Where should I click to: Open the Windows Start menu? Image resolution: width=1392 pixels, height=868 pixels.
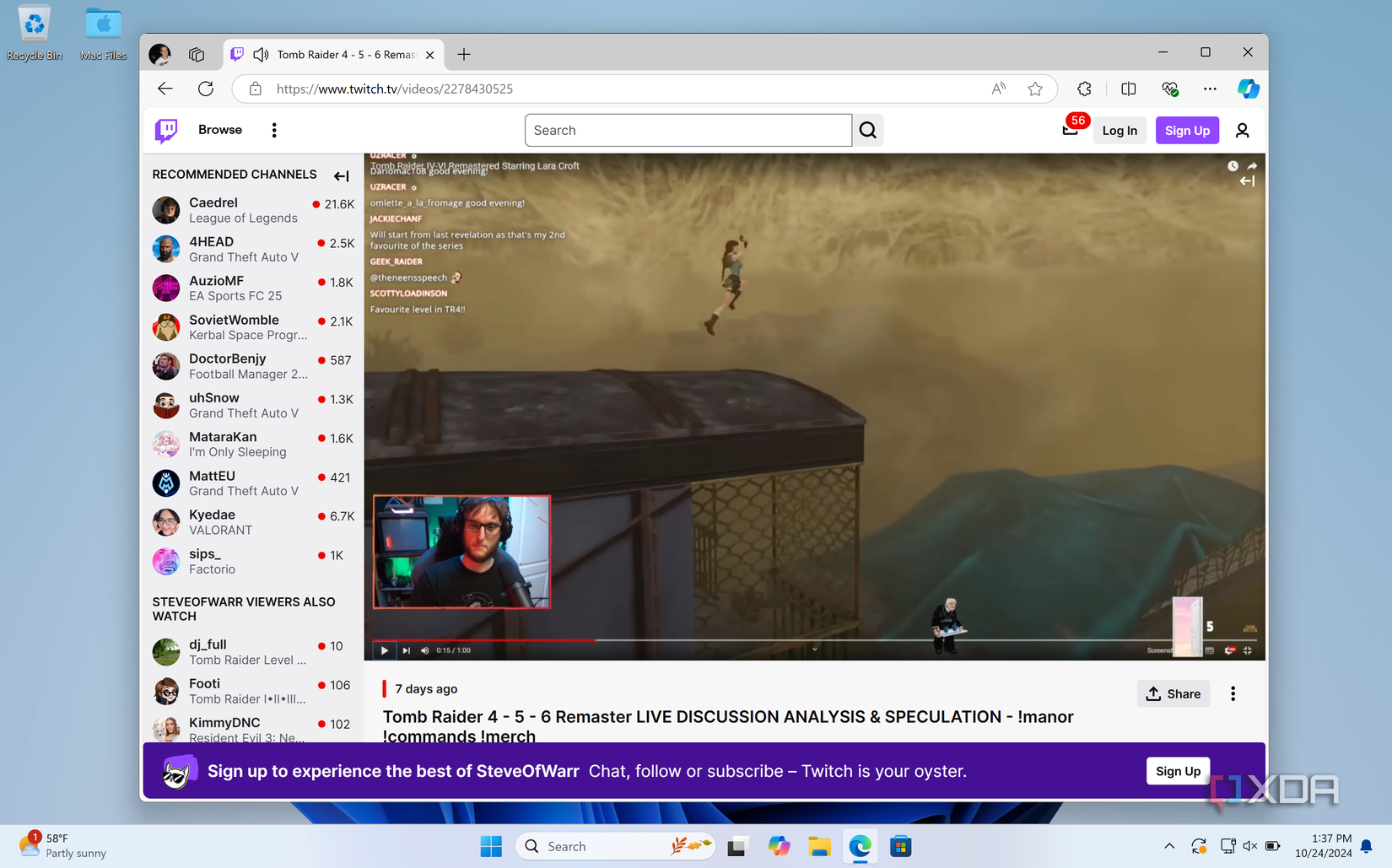(x=491, y=846)
